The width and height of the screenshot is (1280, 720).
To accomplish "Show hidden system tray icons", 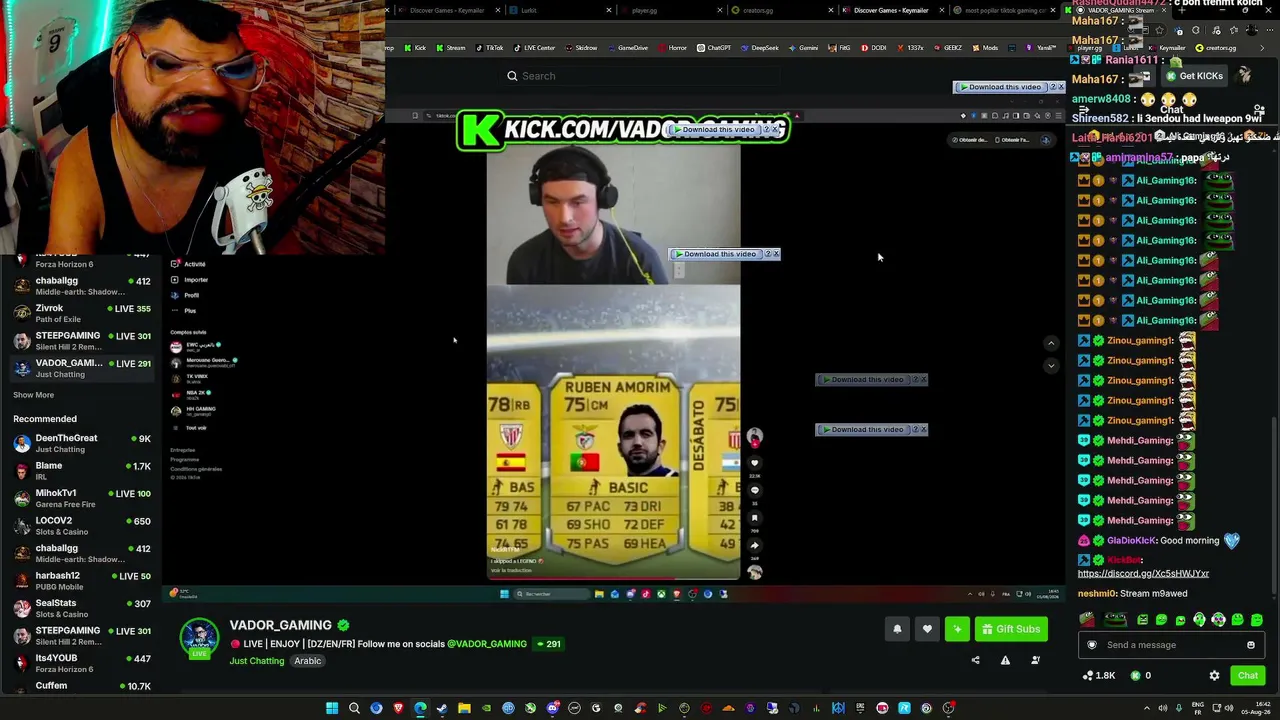I will 1146,708.
